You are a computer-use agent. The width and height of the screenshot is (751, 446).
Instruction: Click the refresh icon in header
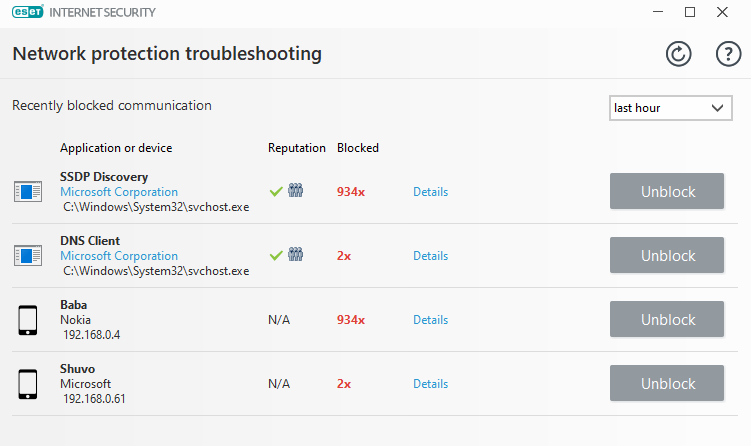pos(679,55)
